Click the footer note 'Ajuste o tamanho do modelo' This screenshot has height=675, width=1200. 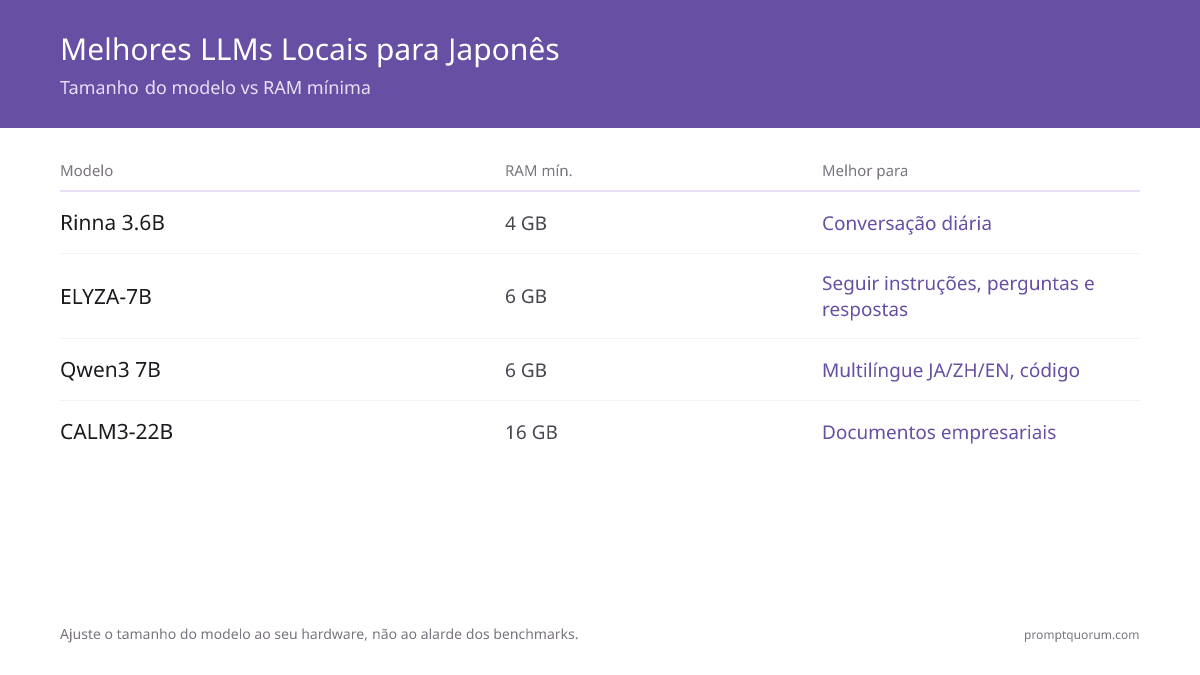(x=319, y=634)
